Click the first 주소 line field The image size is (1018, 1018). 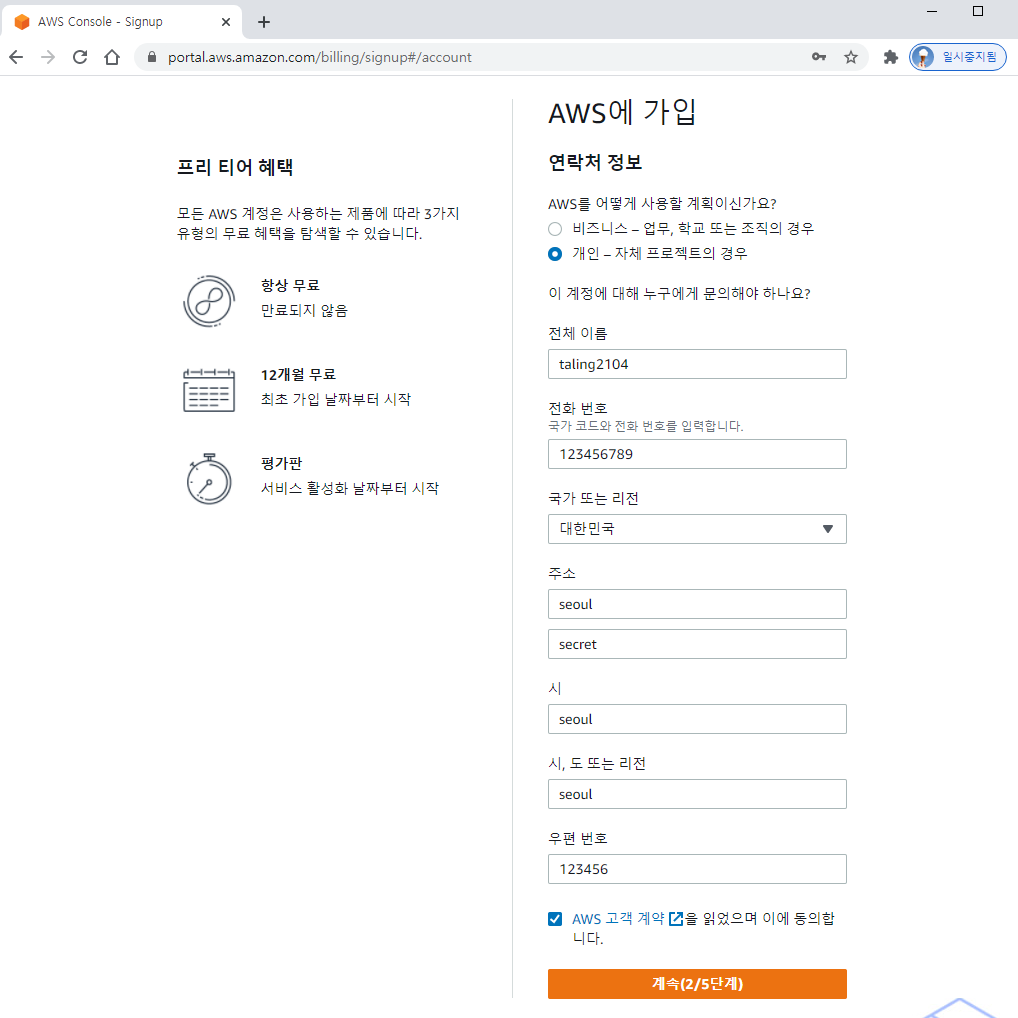click(697, 604)
